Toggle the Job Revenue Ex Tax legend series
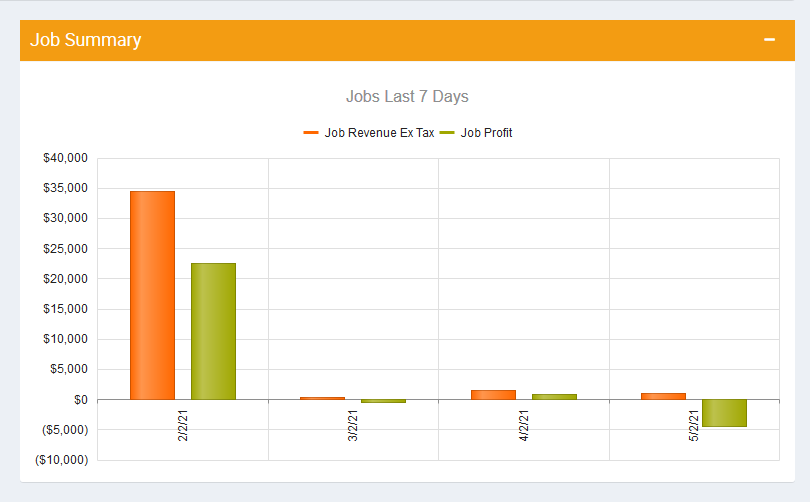Image resolution: width=811 pixels, height=502 pixels. pyautogui.click(x=369, y=133)
